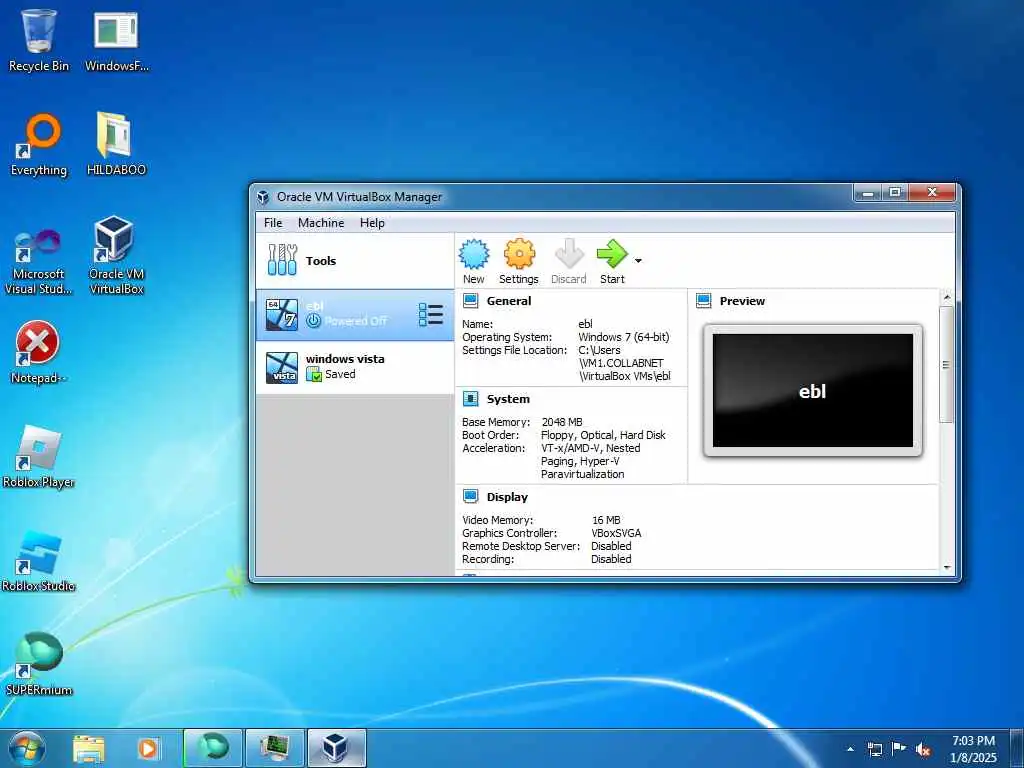1024x768 pixels.
Task: Click the System section header
Action: 508,399
